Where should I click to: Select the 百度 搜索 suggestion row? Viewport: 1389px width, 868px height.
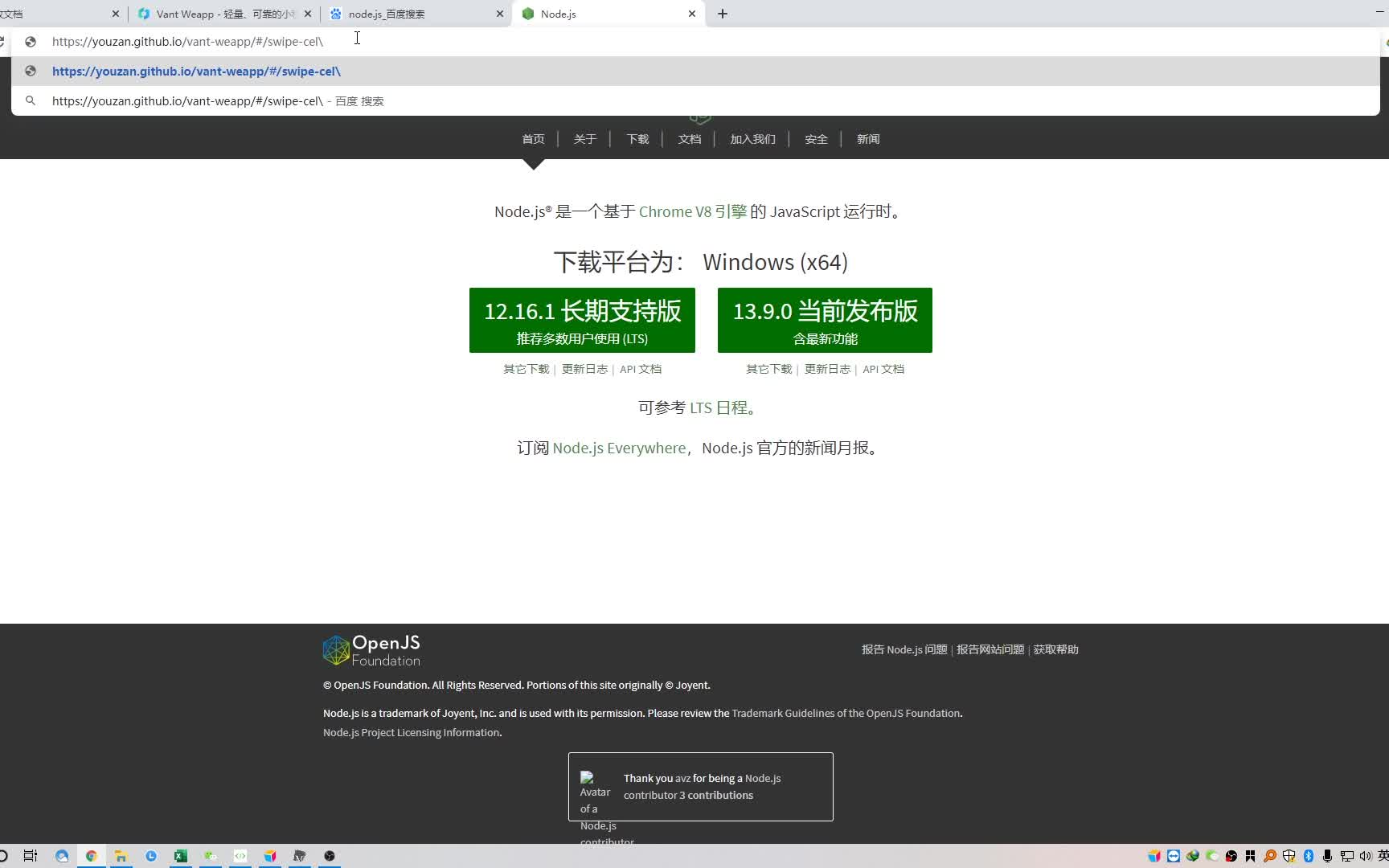(695, 101)
